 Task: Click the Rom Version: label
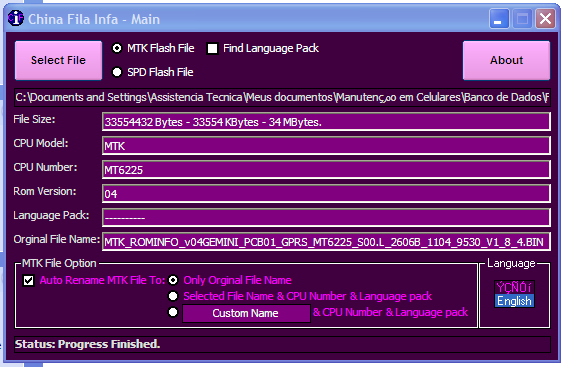[x=45, y=191]
